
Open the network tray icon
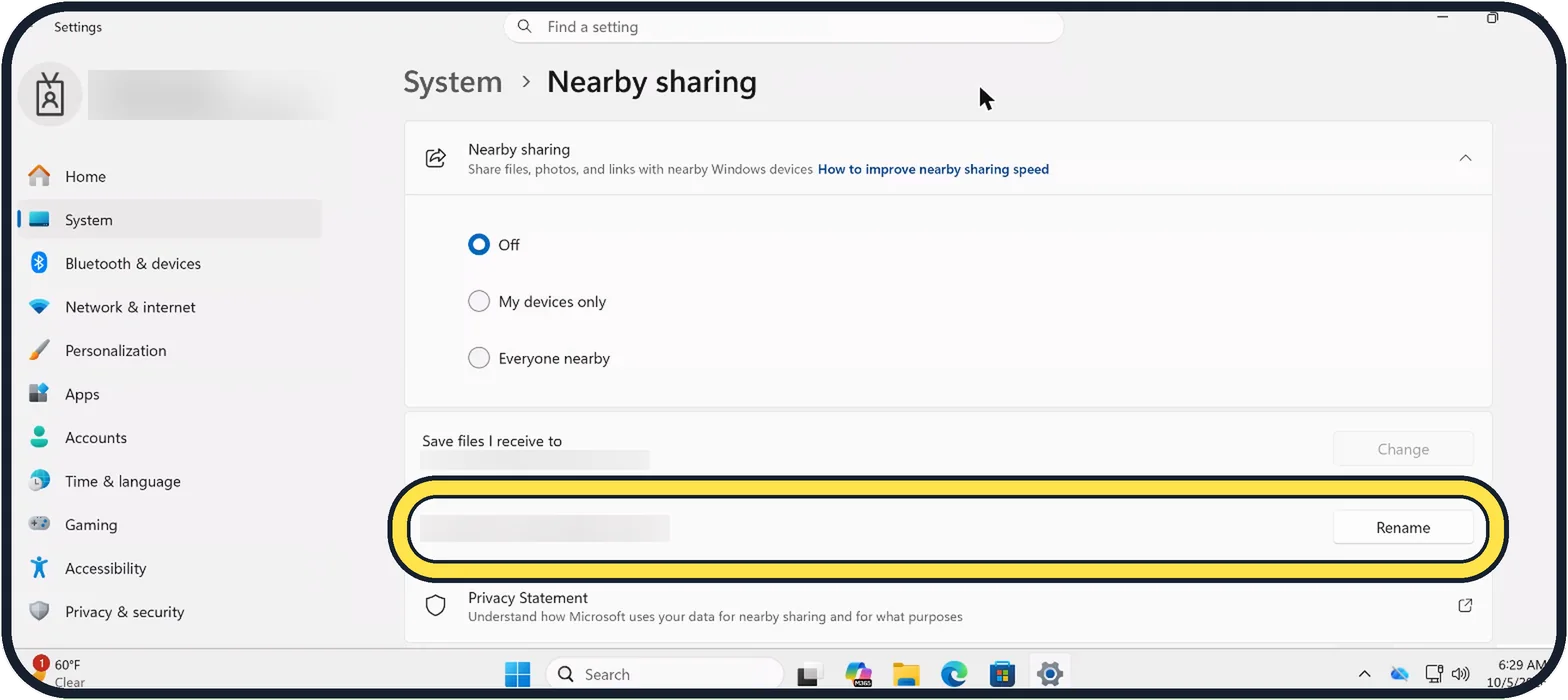pyautogui.click(x=1434, y=674)
